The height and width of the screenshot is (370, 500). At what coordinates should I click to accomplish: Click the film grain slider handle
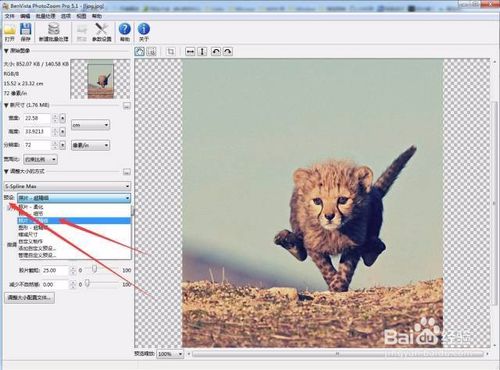click(x=95, y=269)
